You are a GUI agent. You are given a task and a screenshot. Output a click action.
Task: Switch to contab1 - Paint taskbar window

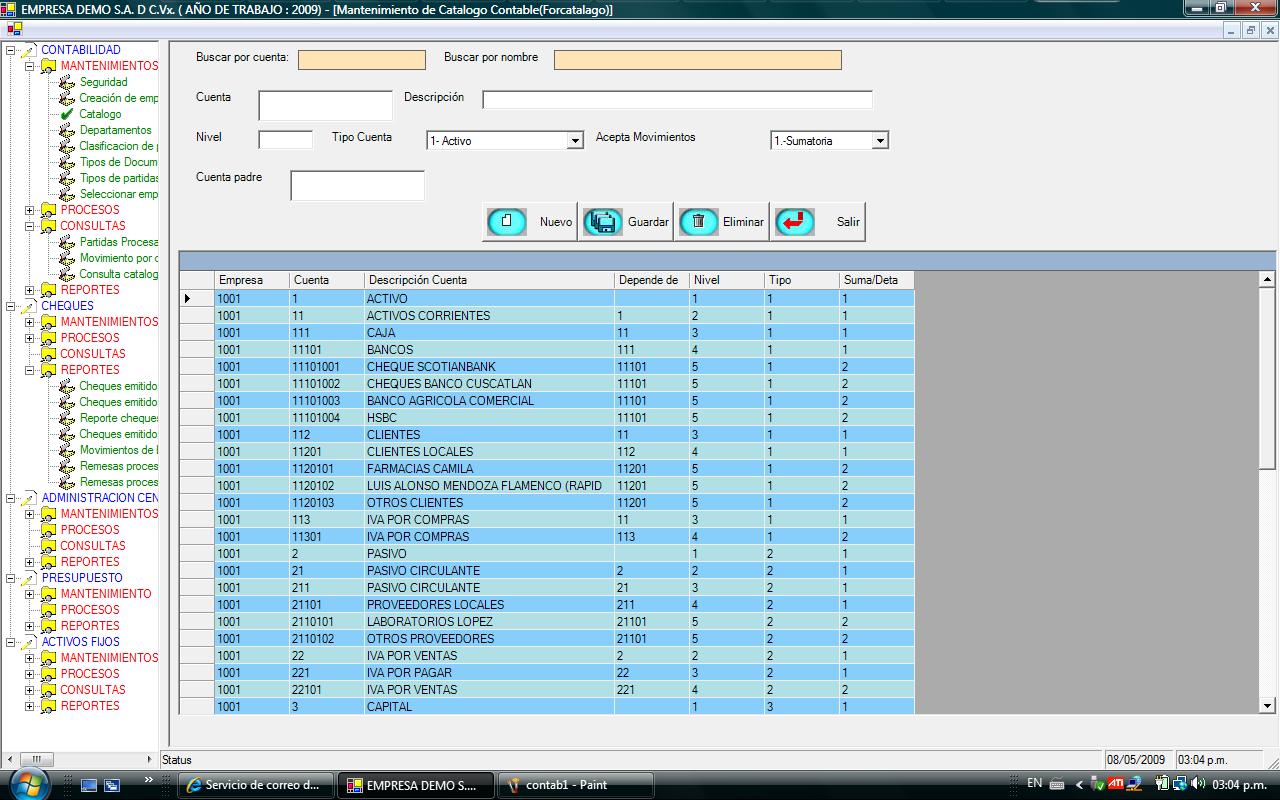pos(575,785)
